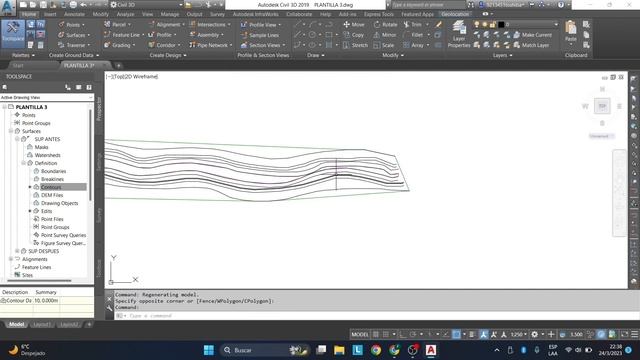The image size is (640, 360).
Task: Select the Copy tool in Modify panel
Action: click(354, 35)
